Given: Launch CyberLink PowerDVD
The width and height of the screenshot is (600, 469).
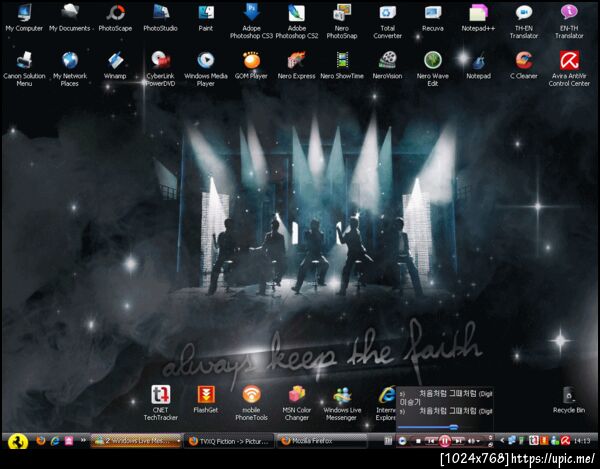Looking at the screenshot, I should (x=160, y=69).
